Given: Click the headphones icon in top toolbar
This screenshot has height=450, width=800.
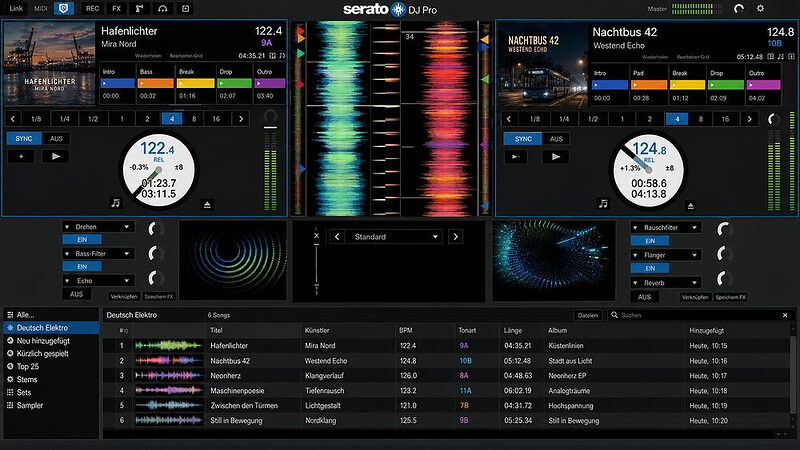Looking at the screenshot, I should (162, 8).
